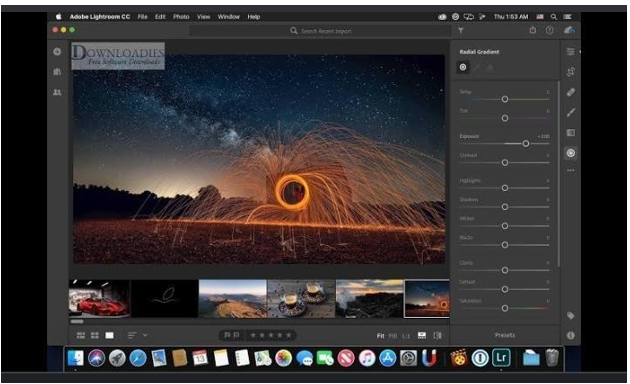
Task: Click the Temp slider handle
Action: [x=505, y=99]
